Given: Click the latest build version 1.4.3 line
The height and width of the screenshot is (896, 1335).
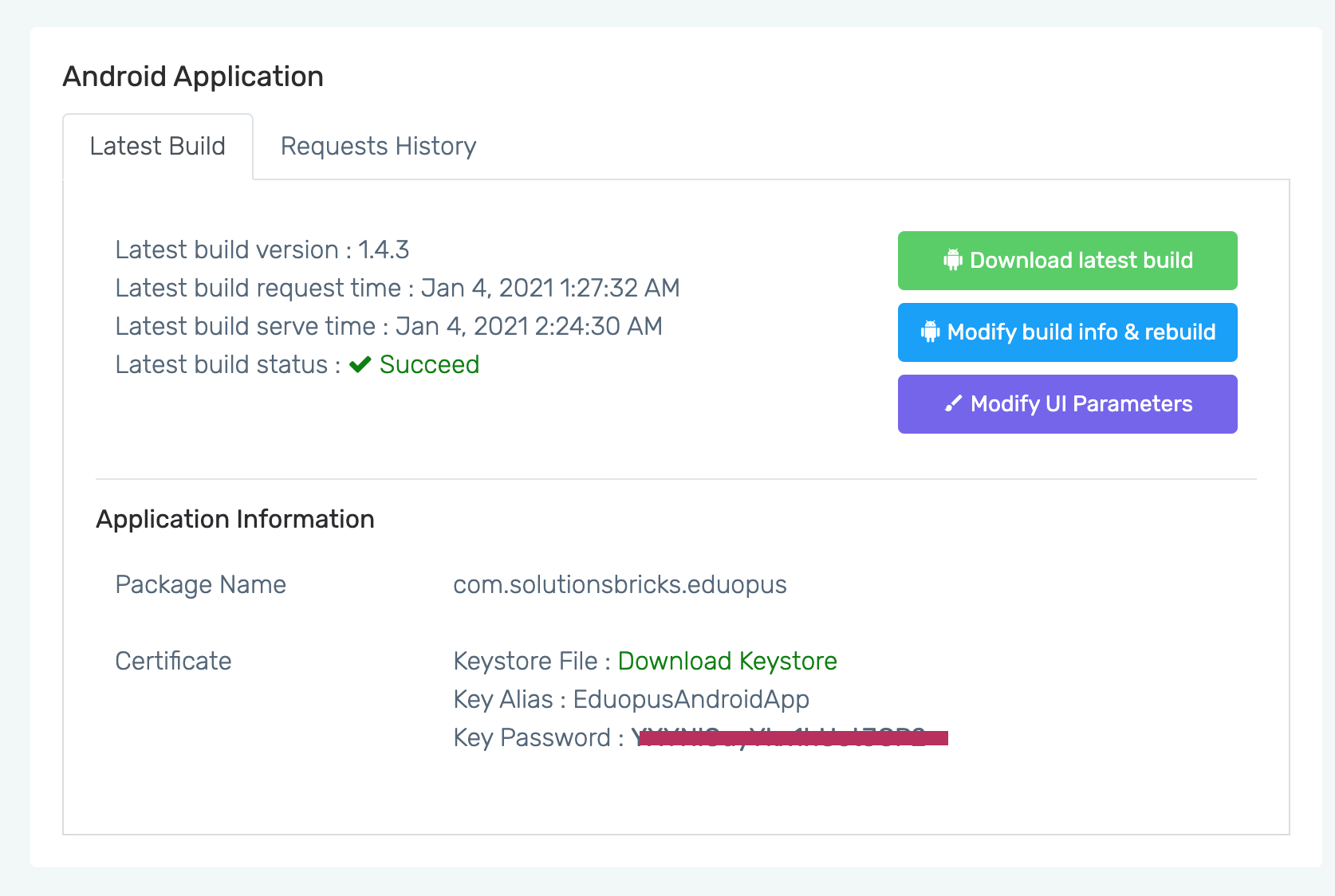Looking at the screenshot, I should 262,250.
